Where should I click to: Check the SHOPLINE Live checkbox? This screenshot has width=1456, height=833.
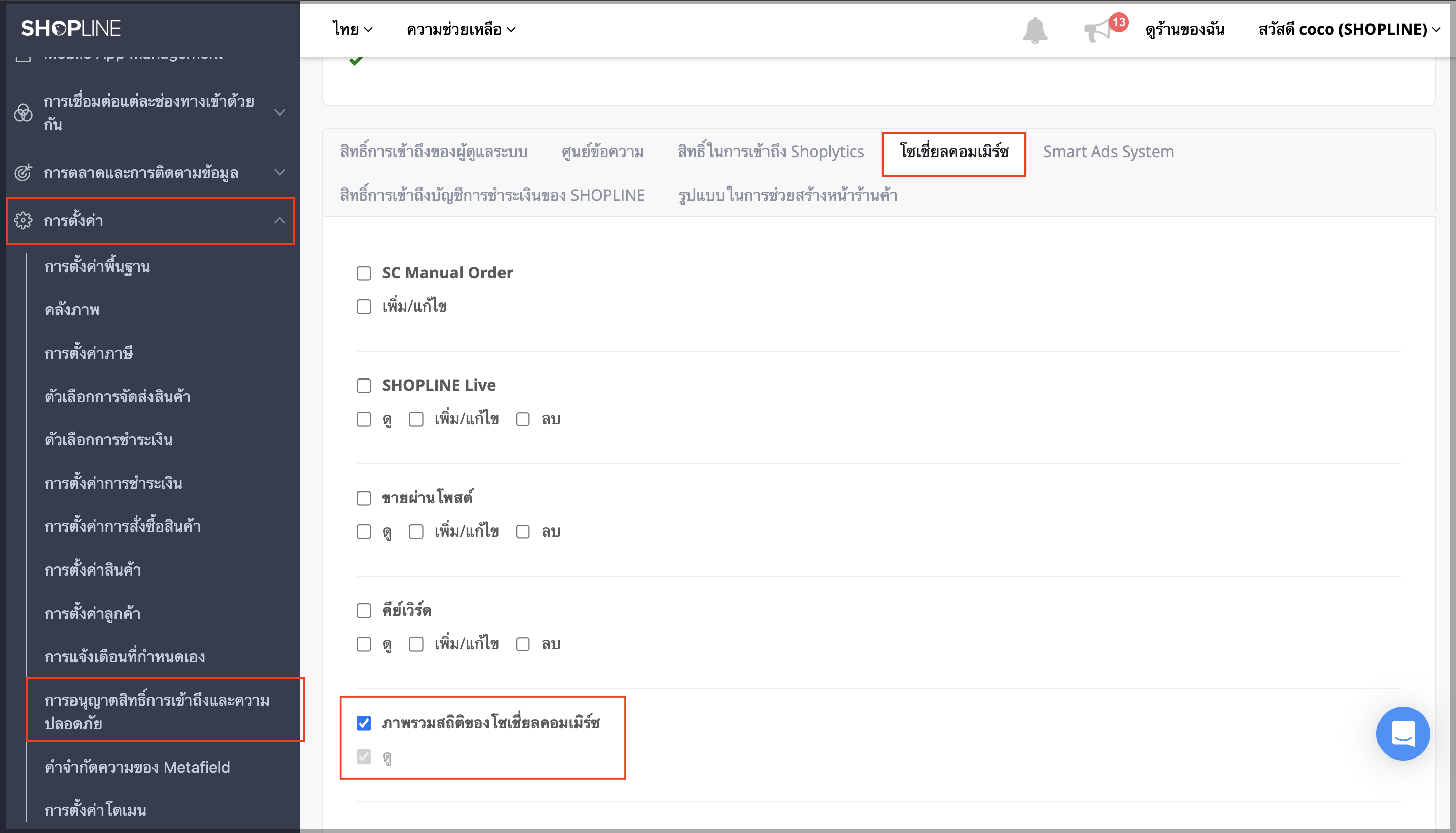[364, 386]
